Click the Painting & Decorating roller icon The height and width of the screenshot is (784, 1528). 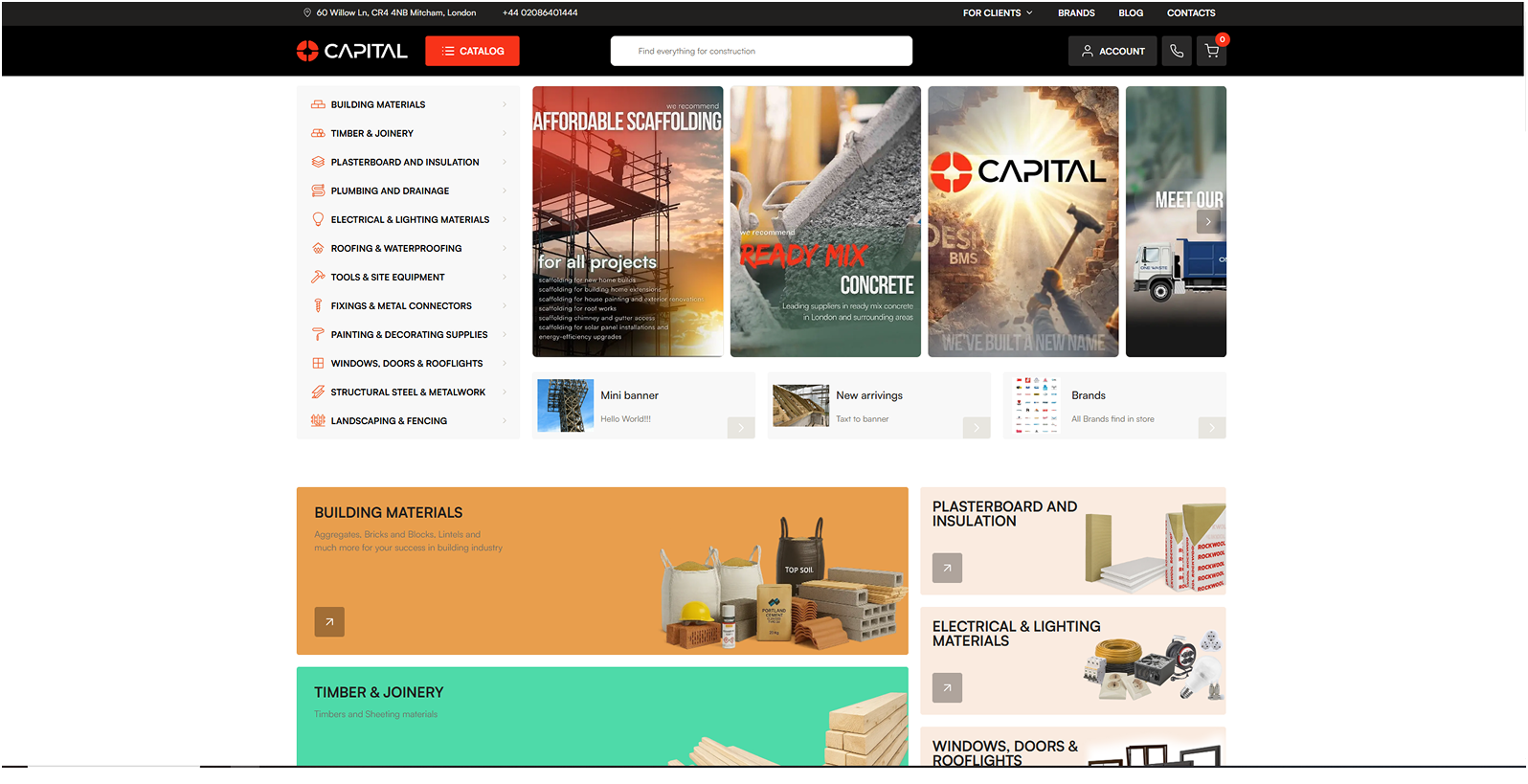[318, 334]
